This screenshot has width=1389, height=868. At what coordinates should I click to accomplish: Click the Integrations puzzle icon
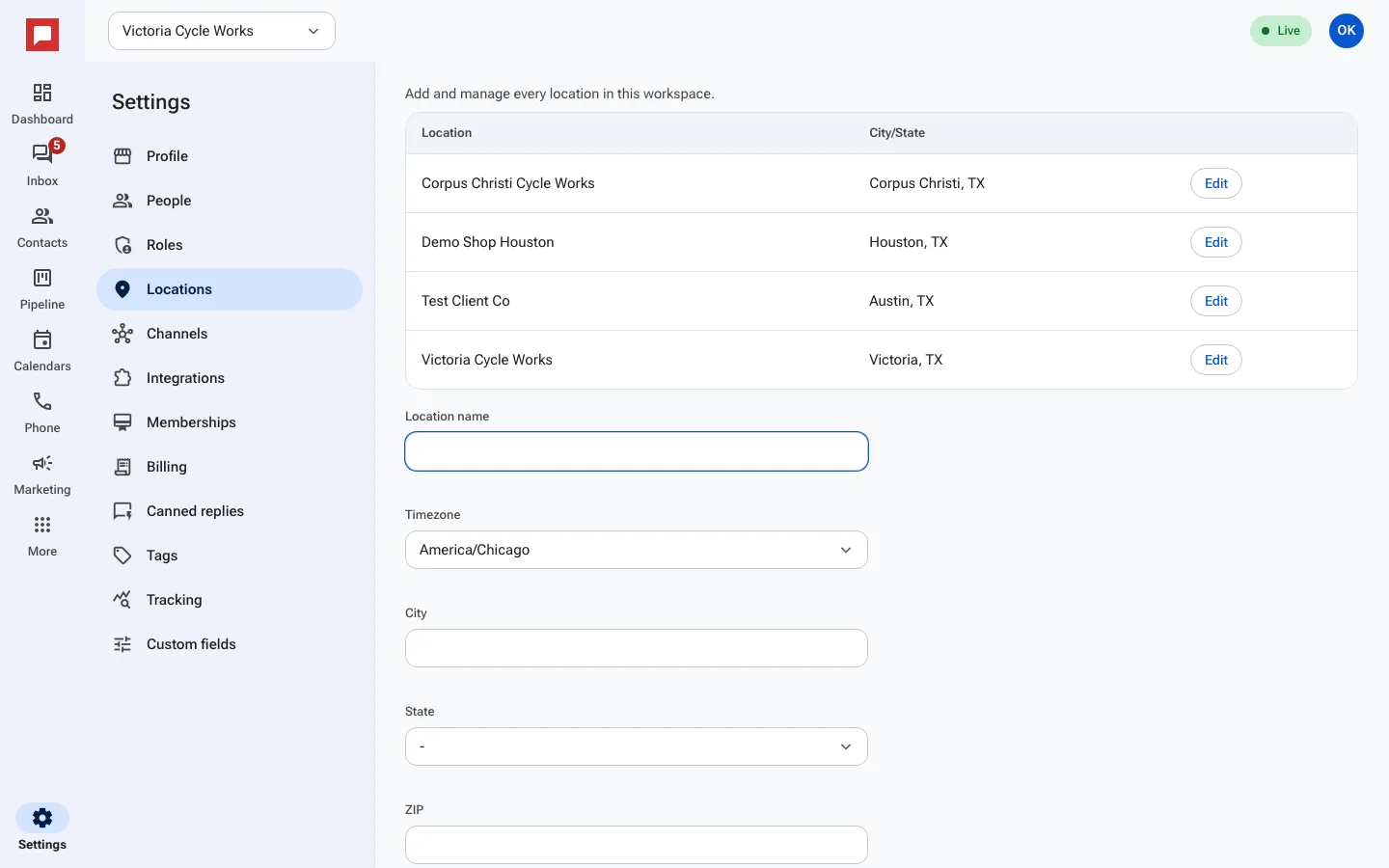coord(123,378)
